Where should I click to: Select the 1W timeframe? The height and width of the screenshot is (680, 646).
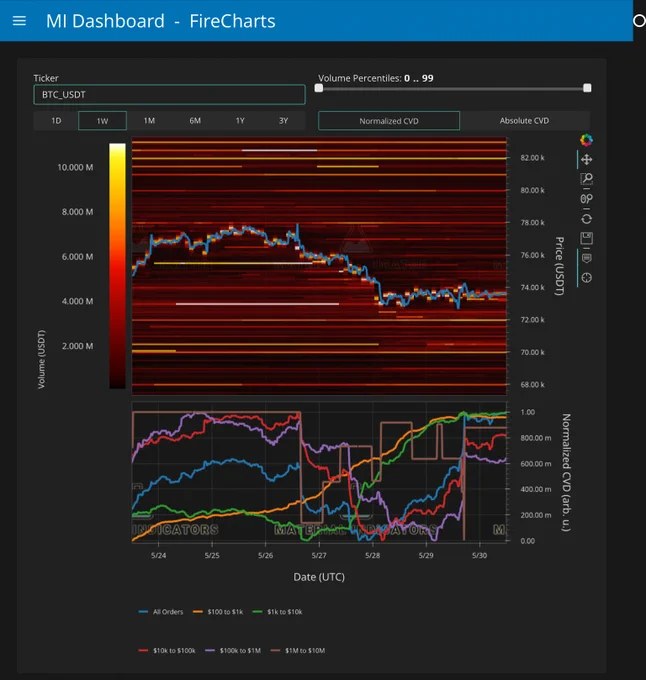(102, 121)
